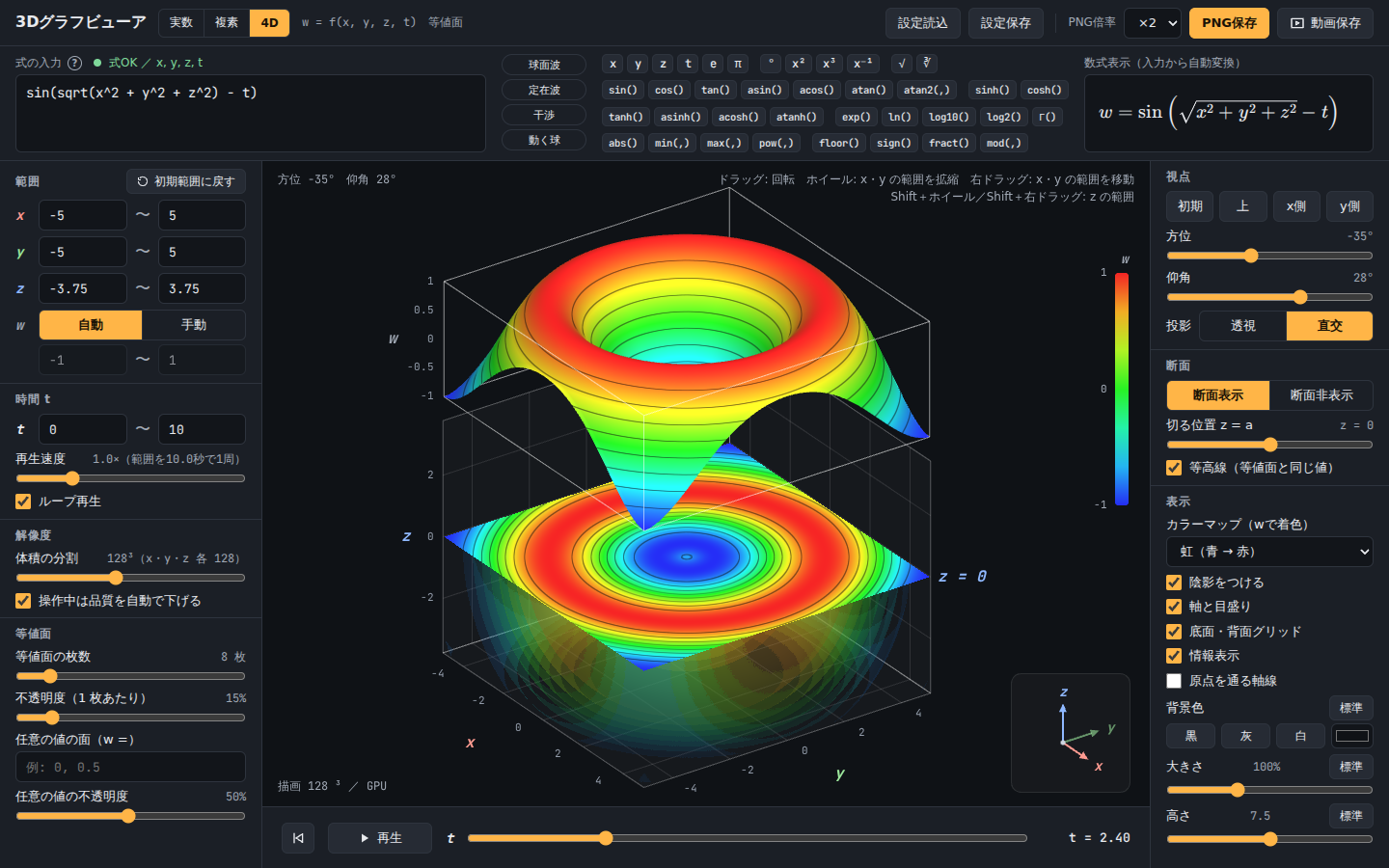Adjust the 切る位置 z slider
1389x868 pixels.
[x=1269, y=445]
